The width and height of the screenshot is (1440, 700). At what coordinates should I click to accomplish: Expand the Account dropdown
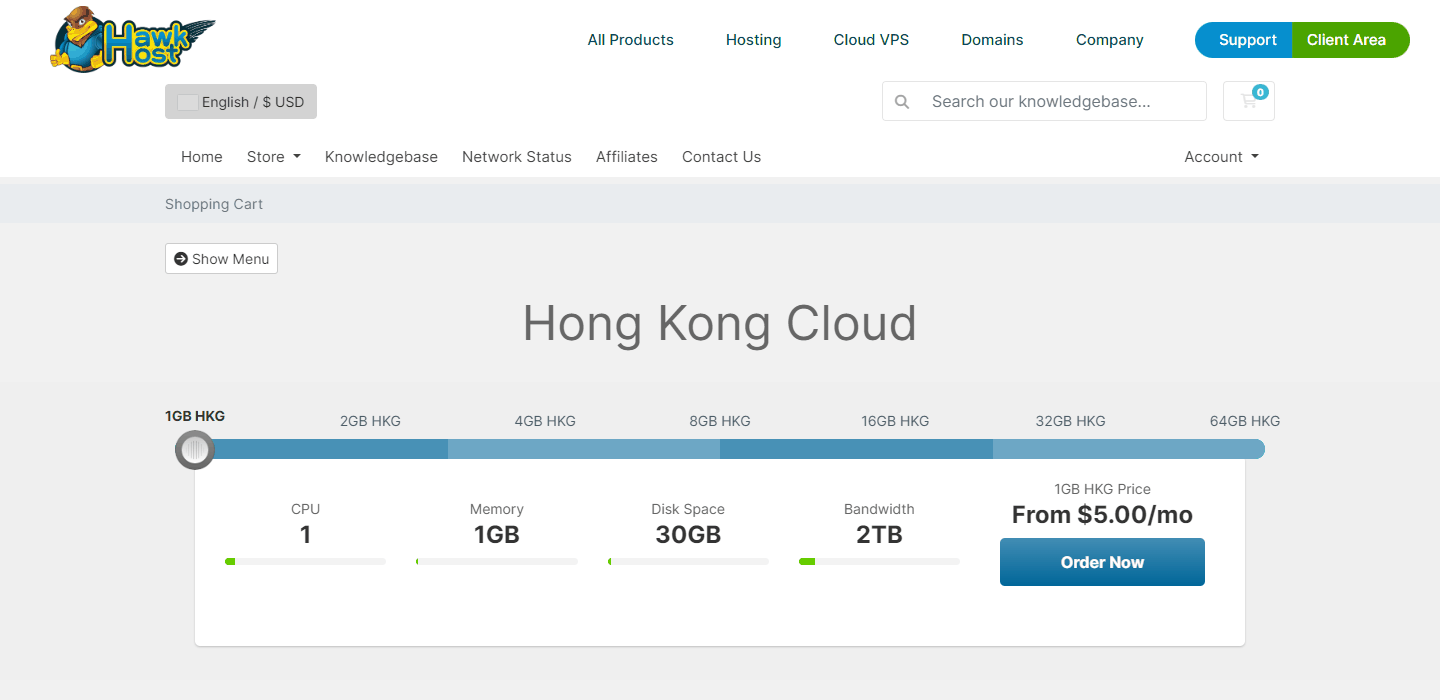[x=1221, y=157]
